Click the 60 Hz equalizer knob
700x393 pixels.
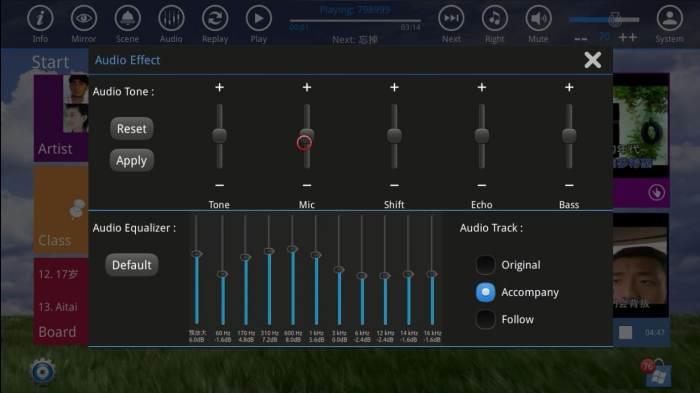pos(223,274)
